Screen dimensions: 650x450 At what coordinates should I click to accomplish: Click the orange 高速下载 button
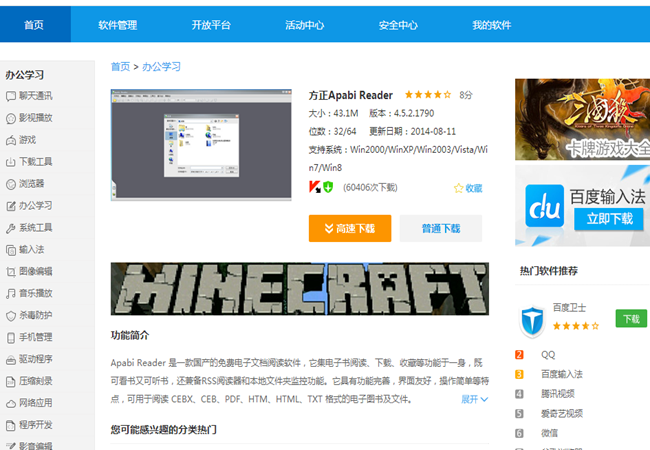(x=350, y=228)
